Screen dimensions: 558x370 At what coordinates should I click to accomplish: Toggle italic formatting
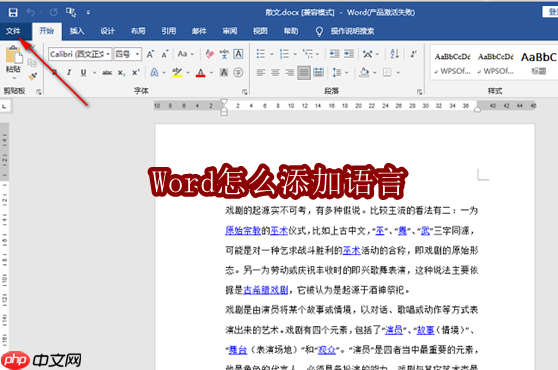click(x=69, y=73)
